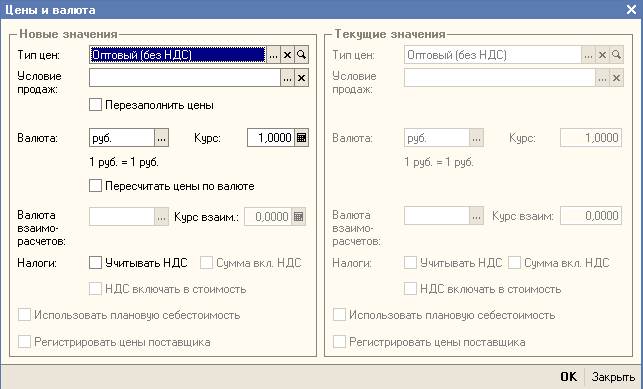Enable Учитывать НДС in Новые значения
Screen dimensions: 643x389
click(95, 263)
